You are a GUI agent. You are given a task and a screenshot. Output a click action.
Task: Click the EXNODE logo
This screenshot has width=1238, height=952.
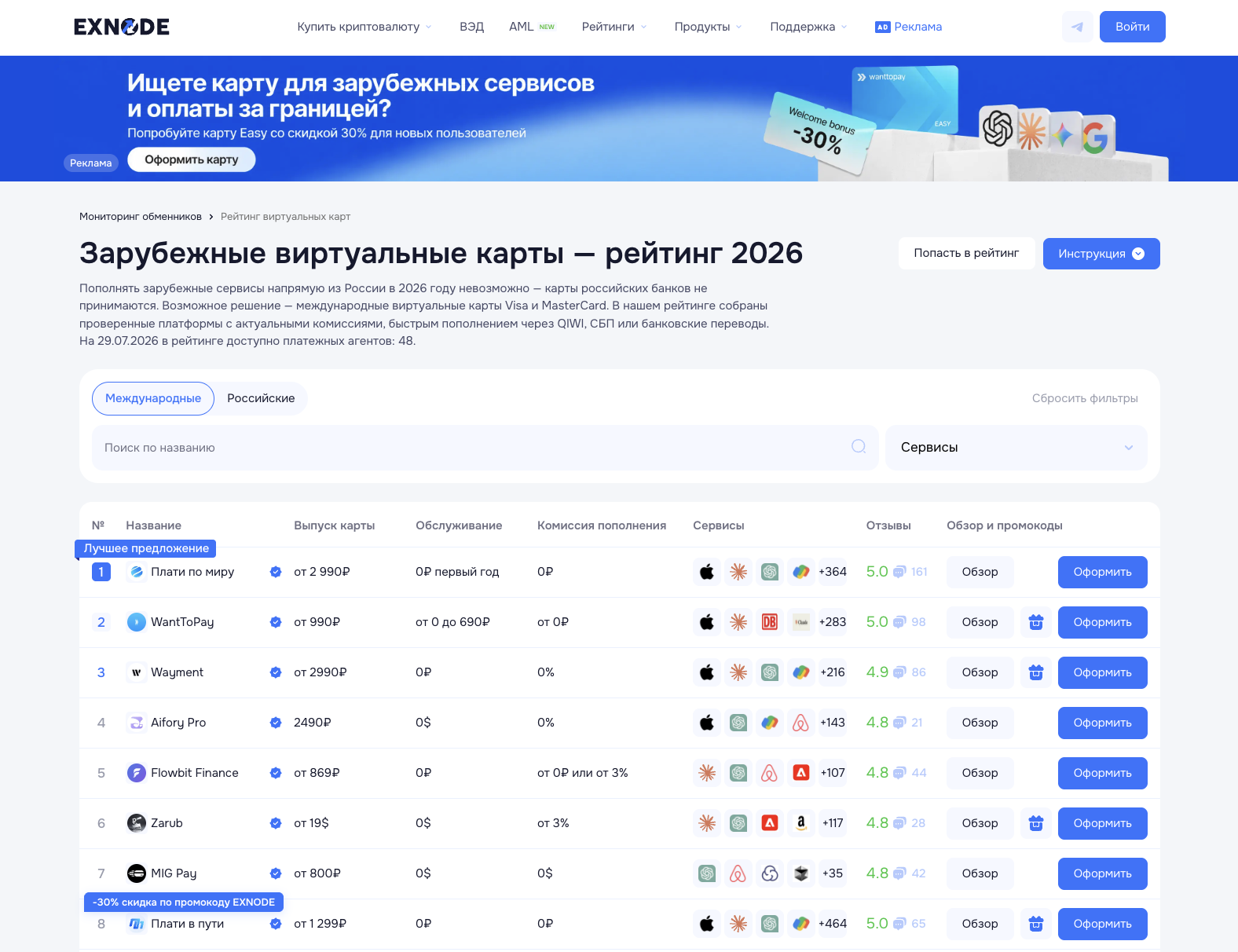pos(122,27)
